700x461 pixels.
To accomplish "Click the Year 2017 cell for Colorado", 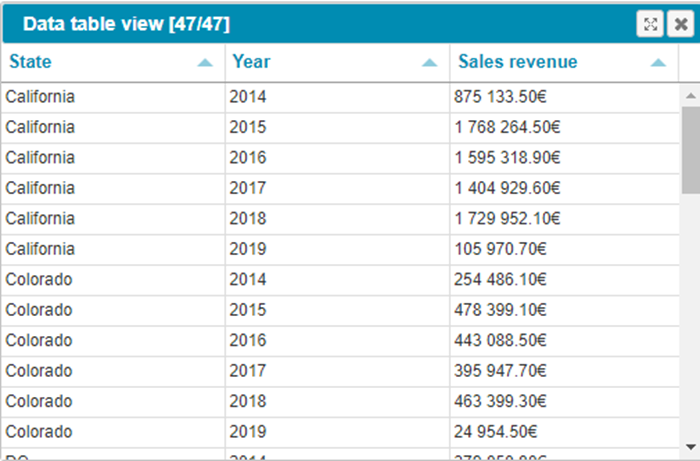I will [249, 371].
